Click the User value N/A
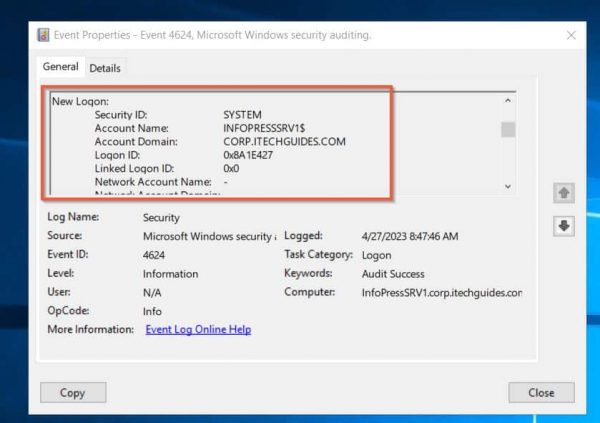 click(152, 293)
